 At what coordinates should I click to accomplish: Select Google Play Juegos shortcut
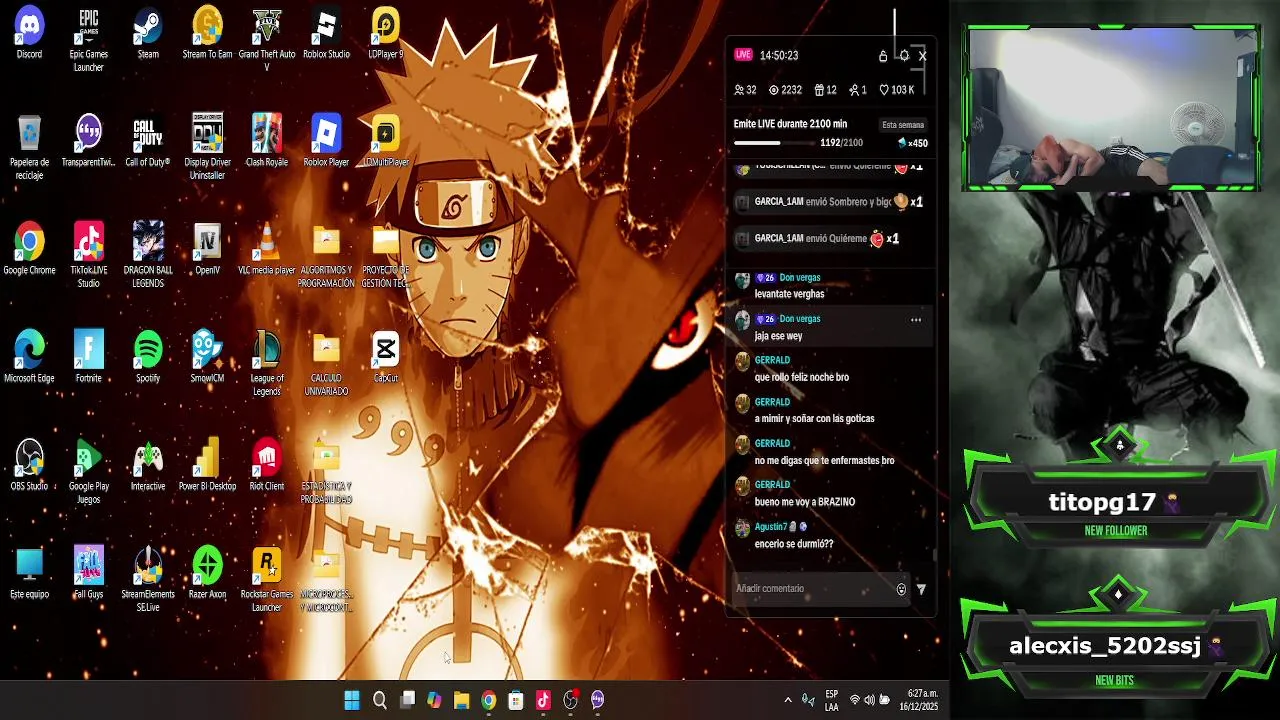[x=88, y=472]
